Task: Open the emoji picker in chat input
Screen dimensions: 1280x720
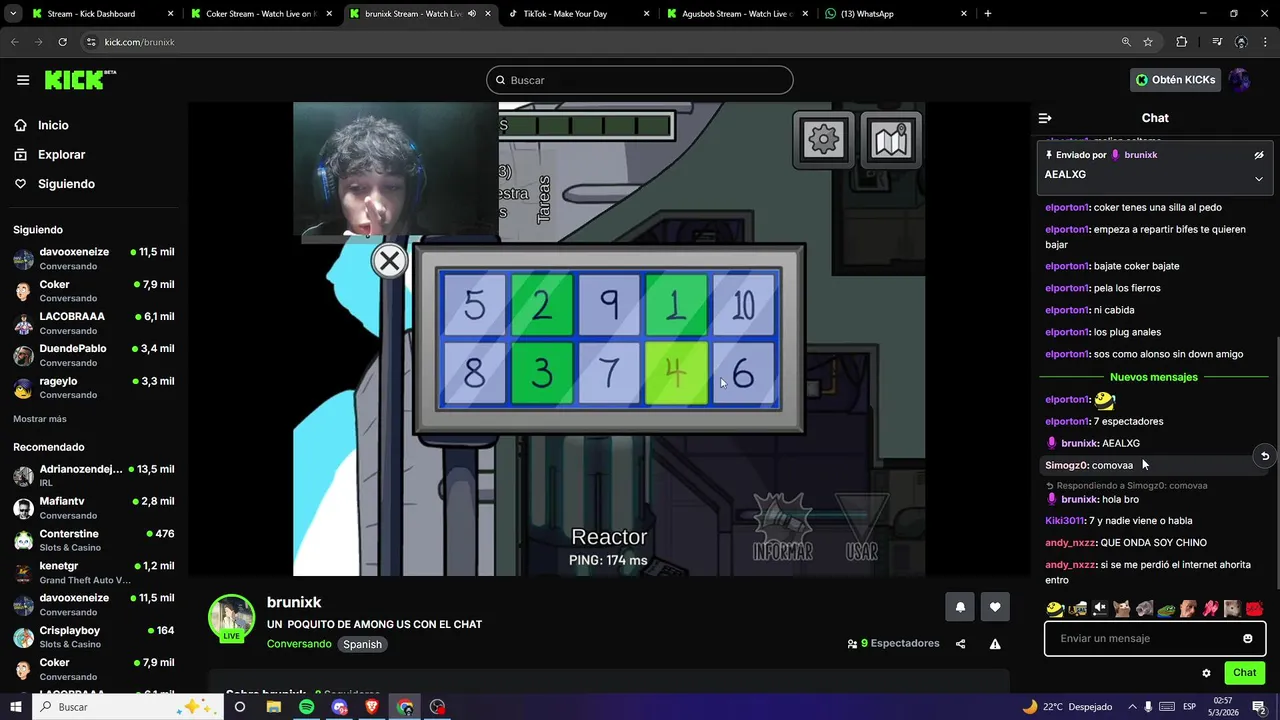Action: (x=1247, y=638)
